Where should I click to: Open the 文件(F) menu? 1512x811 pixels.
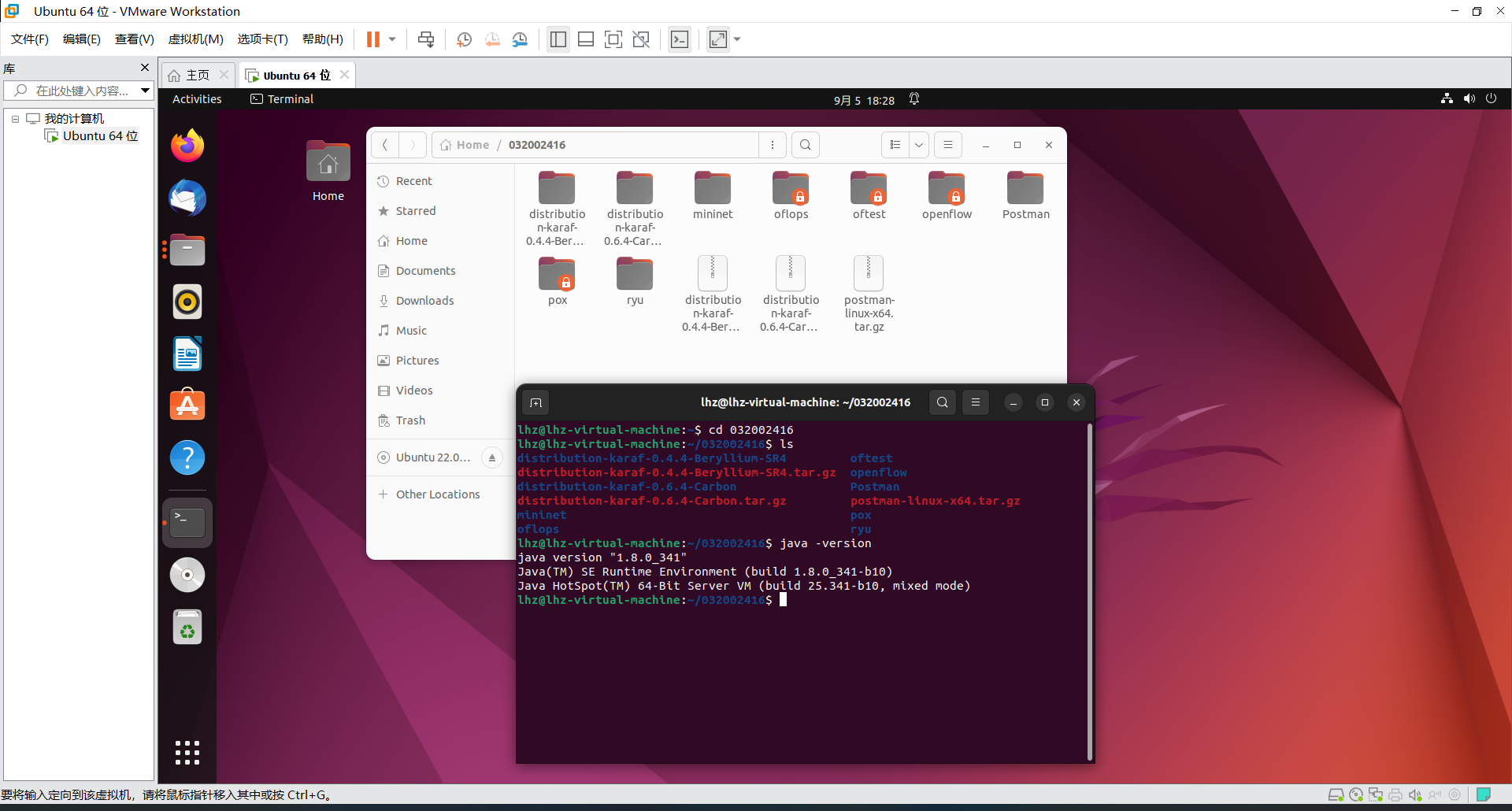point(30,39)
